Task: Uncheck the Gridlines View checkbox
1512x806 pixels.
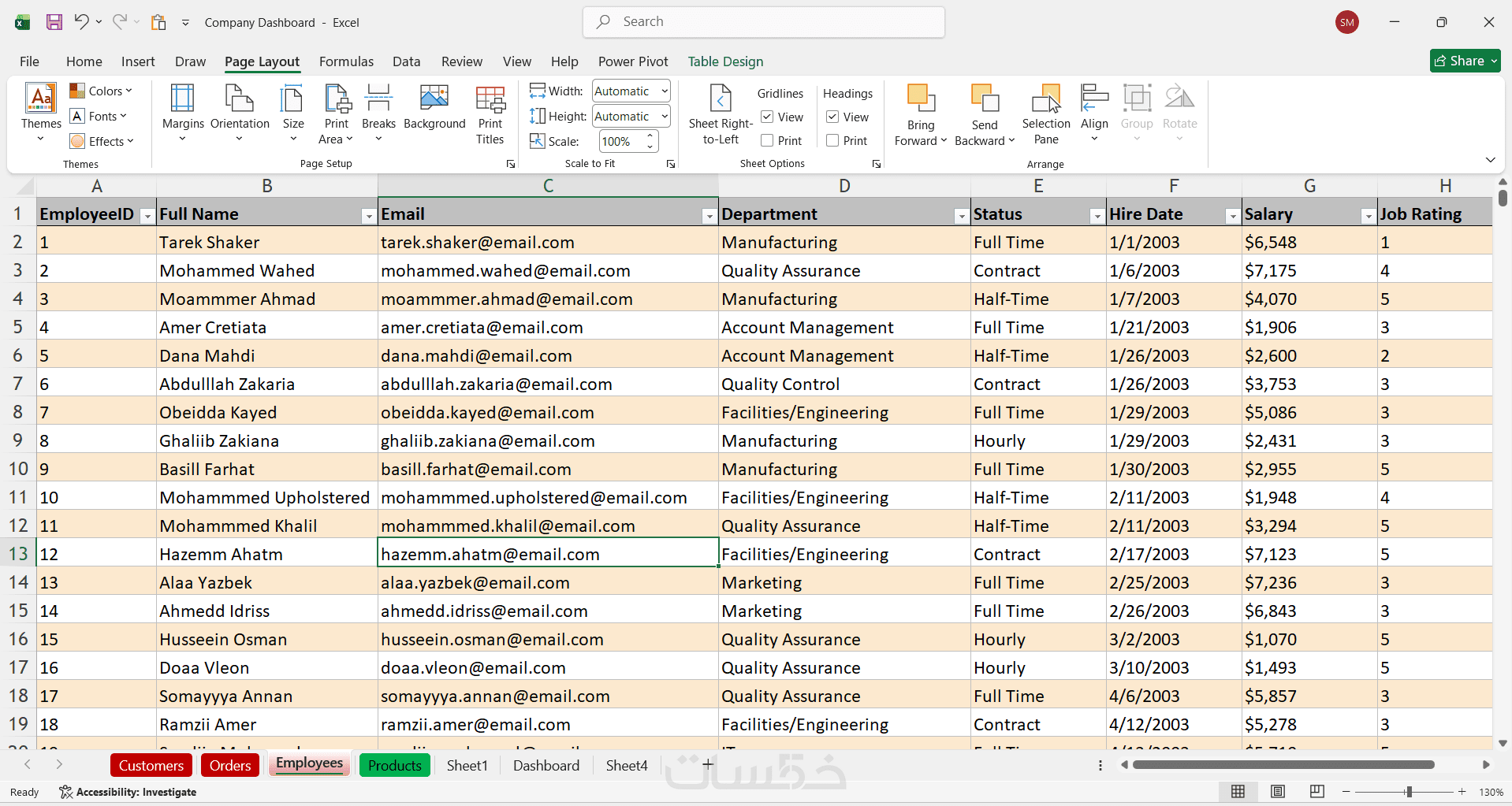Action: pyautogui.click(x=767, y=117)
